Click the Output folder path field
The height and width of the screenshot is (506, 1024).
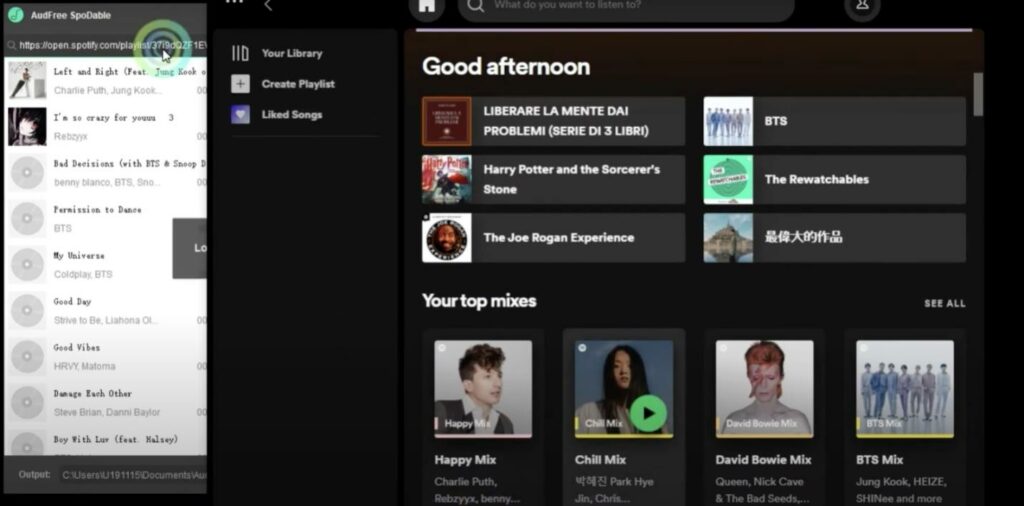[133, 475]
